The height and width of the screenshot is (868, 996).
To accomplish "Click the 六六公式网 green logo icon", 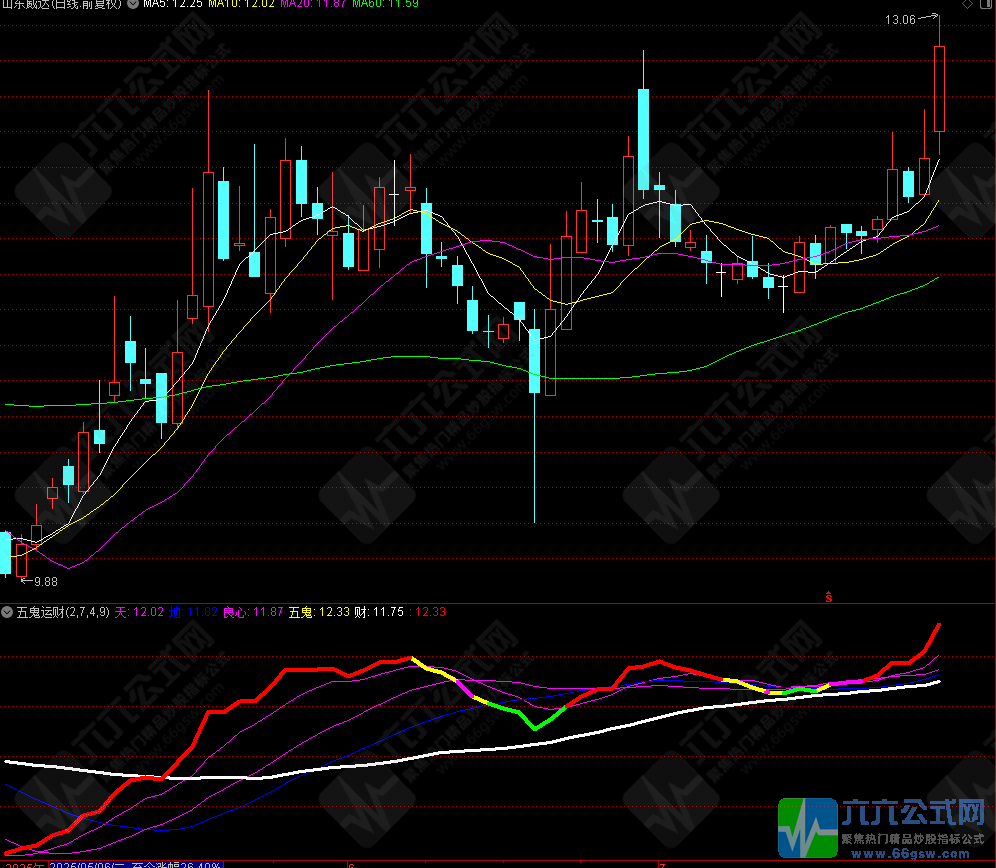I will point(806,827).
